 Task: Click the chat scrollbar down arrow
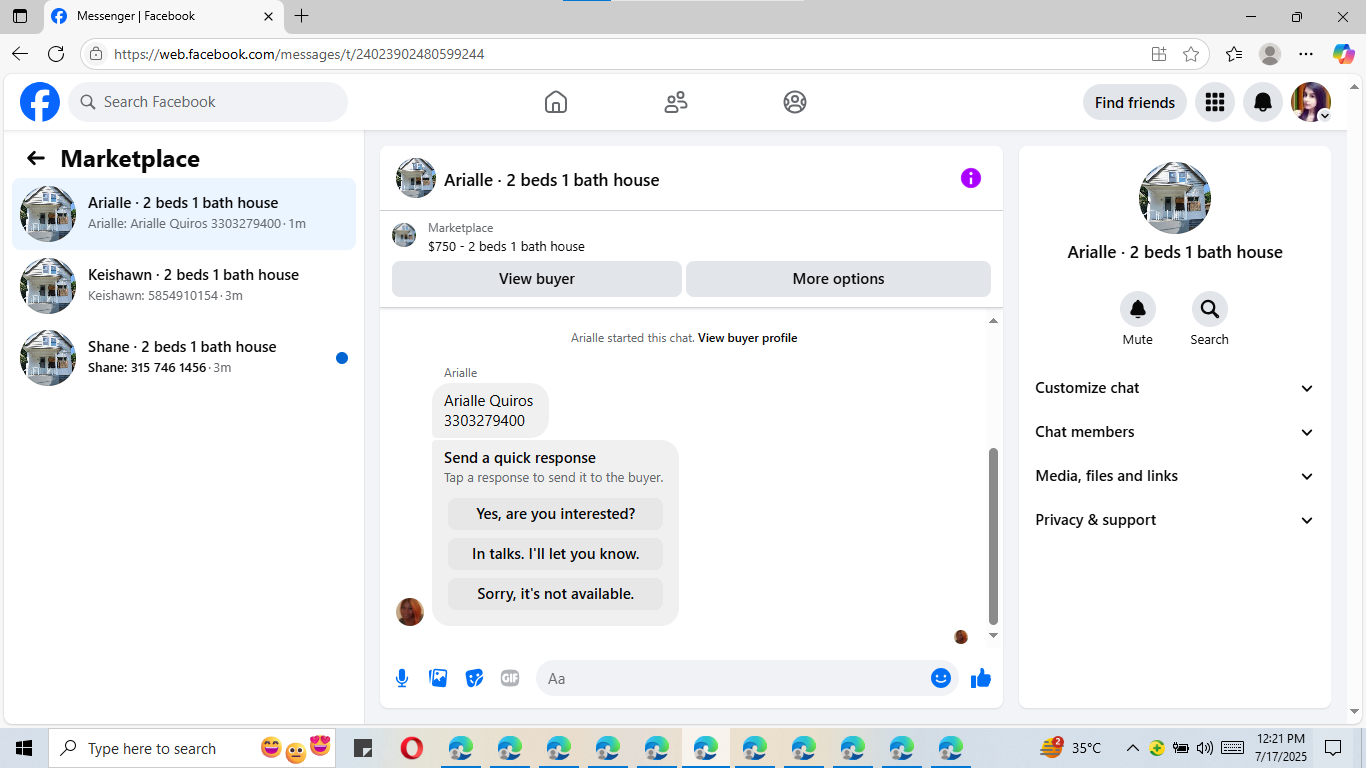tap(993, 635)
